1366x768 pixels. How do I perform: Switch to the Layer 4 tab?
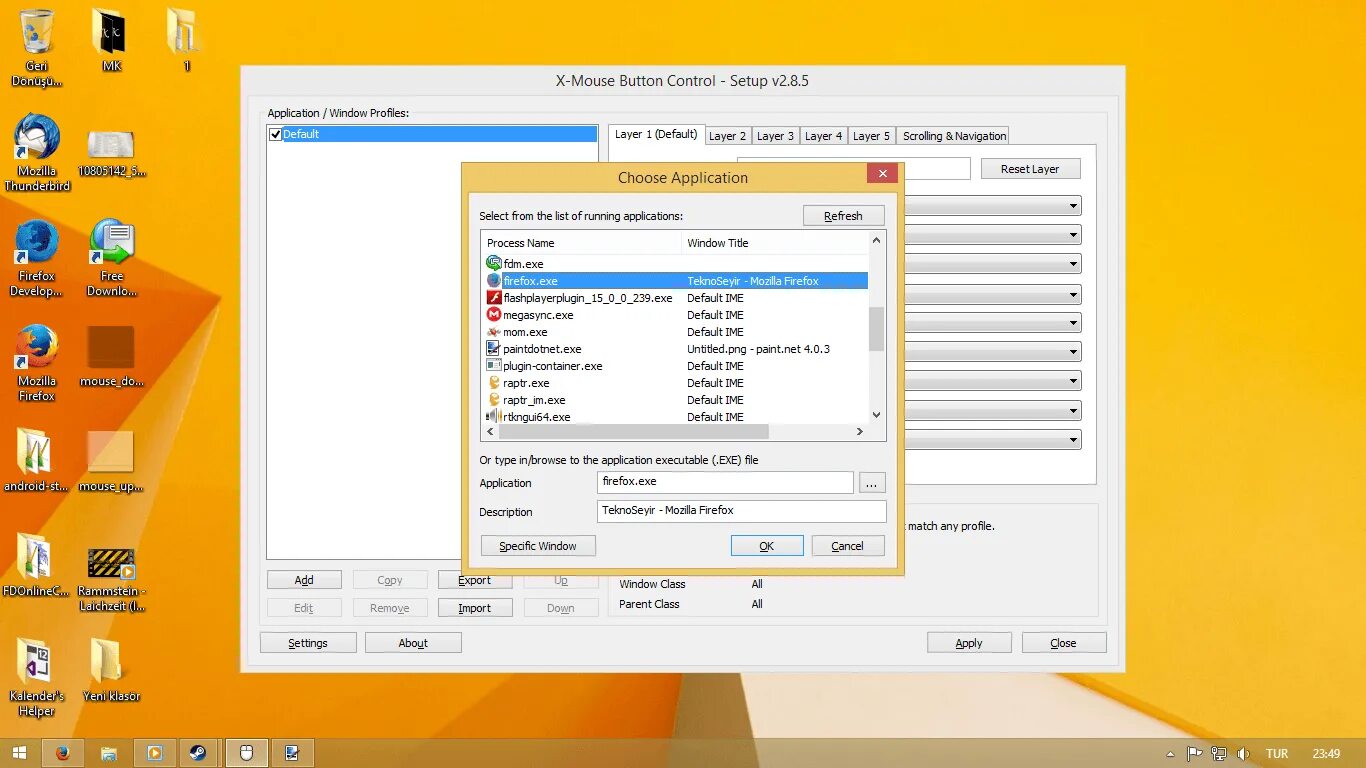coord(824,136)
